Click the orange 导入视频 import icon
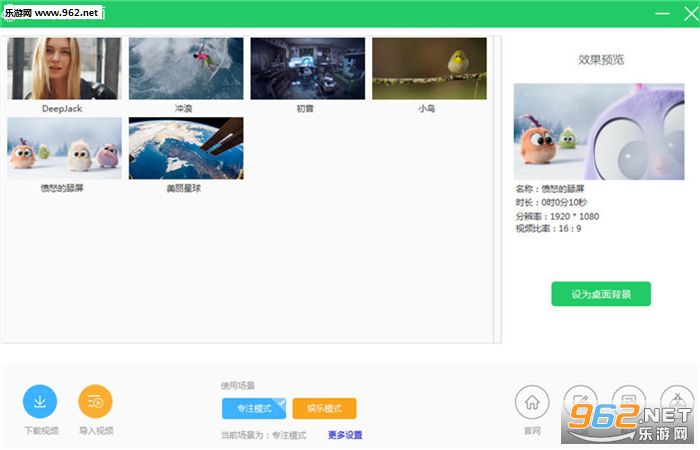This screenshot has width=700, height=450. (x=95, y=401)
